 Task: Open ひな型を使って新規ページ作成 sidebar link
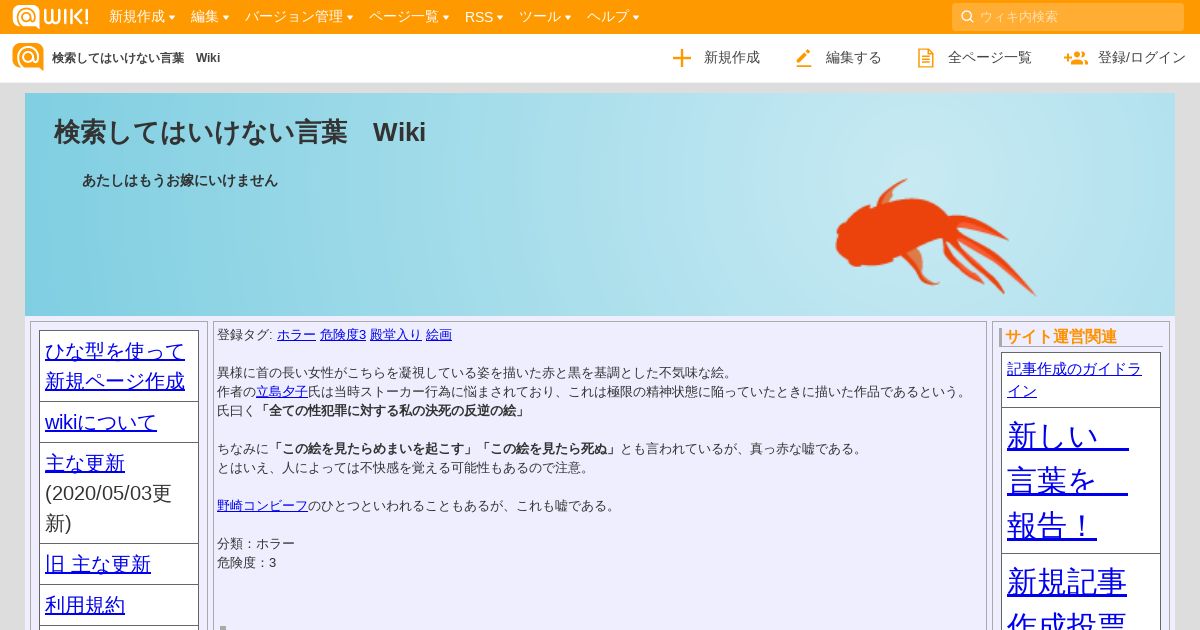tap(115, 366)
